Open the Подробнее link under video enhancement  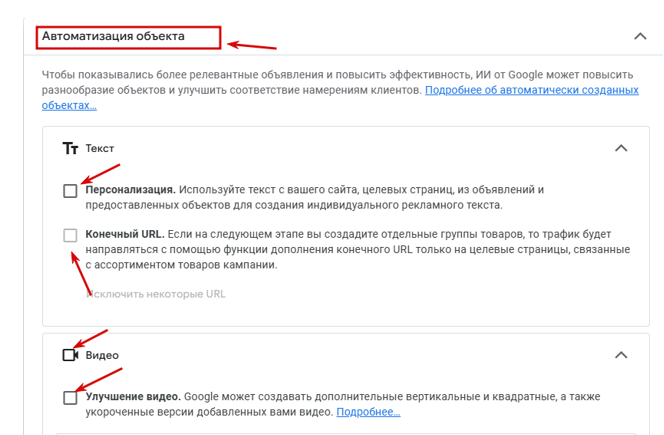(x=368, y=412)
